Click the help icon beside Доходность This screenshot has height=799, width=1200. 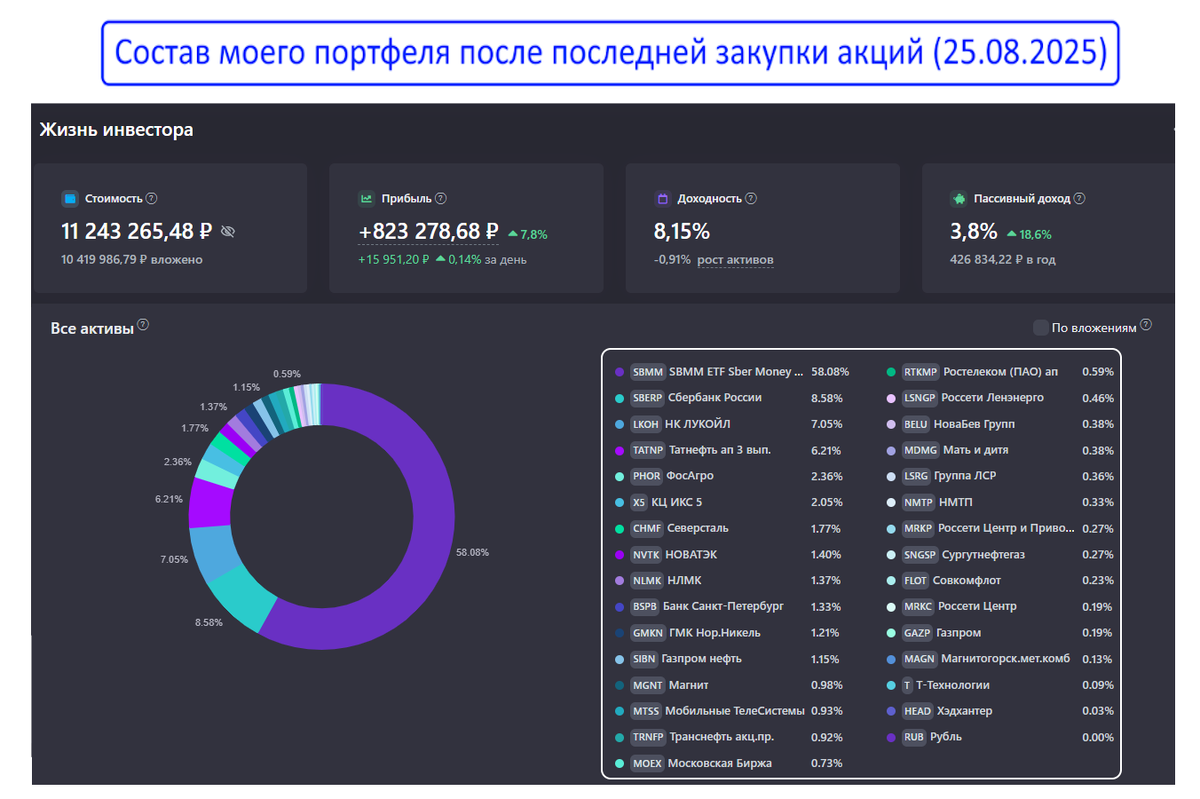click(751, 199)
